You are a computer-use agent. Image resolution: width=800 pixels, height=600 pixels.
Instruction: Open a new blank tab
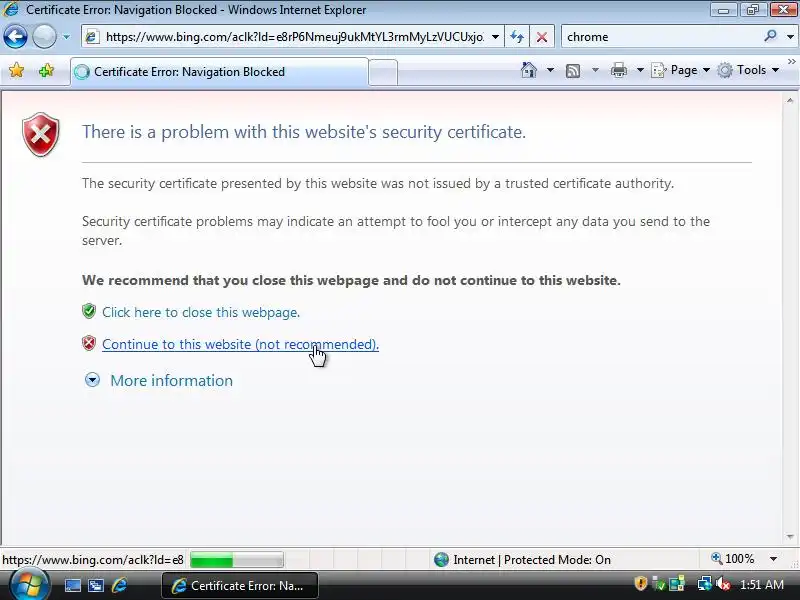[x=383, y=72]
